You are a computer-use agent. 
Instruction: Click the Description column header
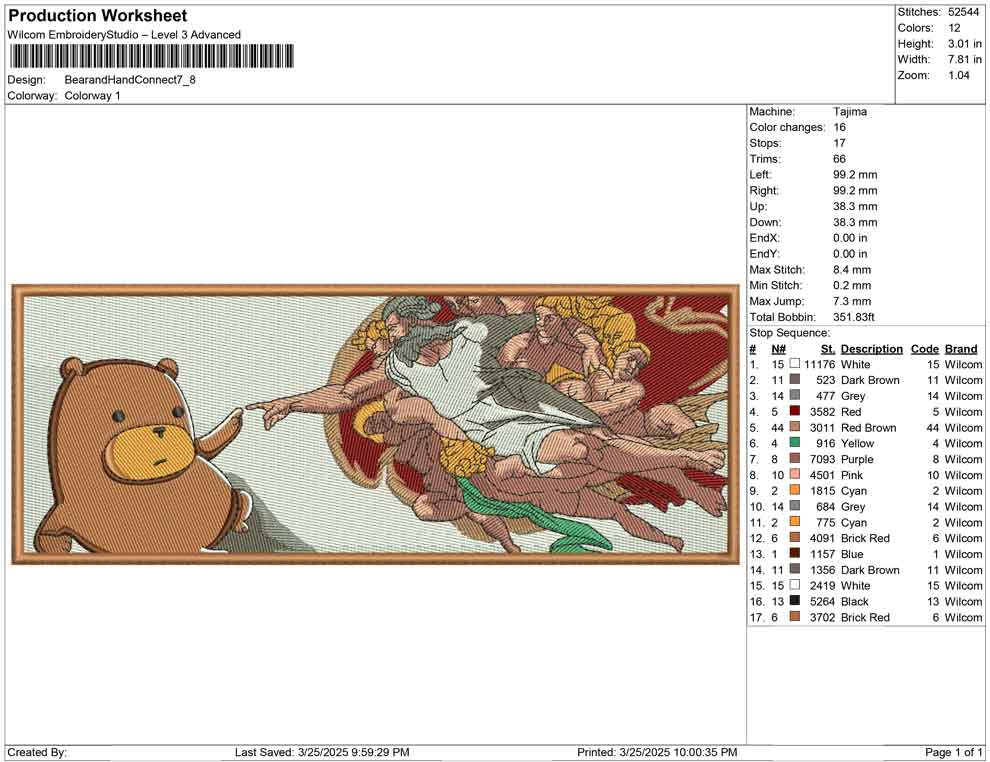[872, 349]
